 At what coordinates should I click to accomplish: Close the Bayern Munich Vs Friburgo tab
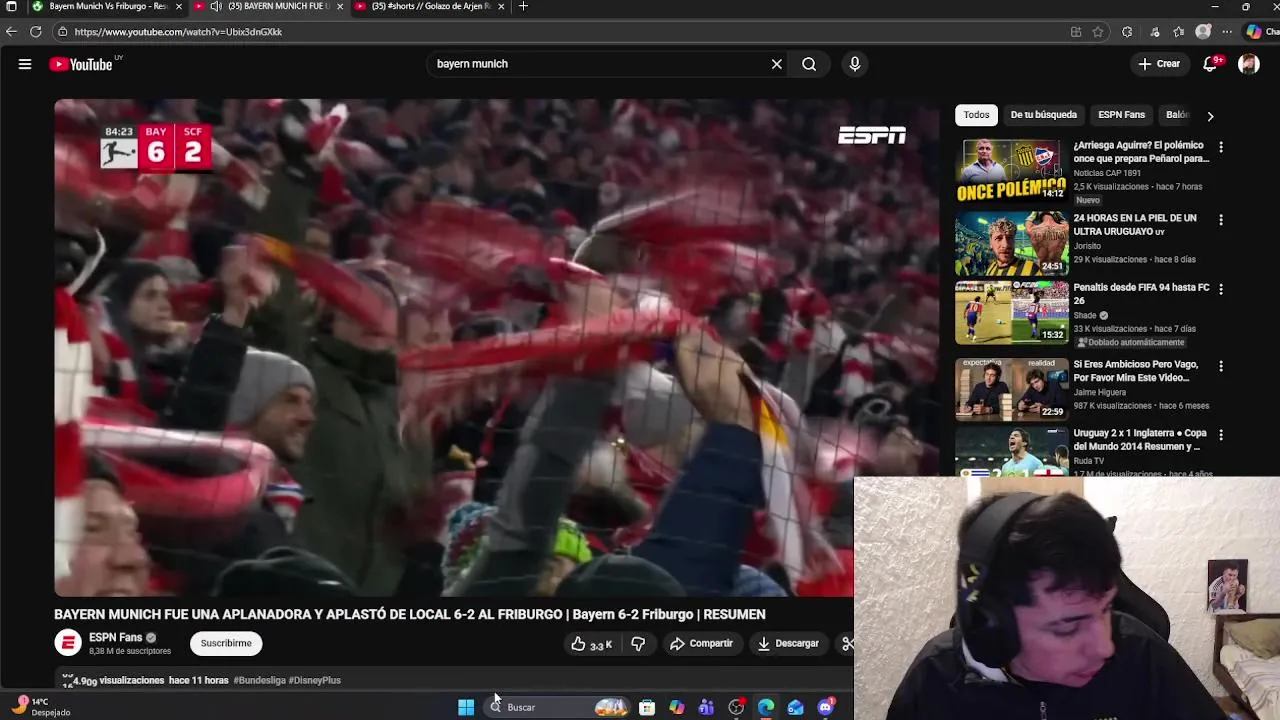pos(179,6)
